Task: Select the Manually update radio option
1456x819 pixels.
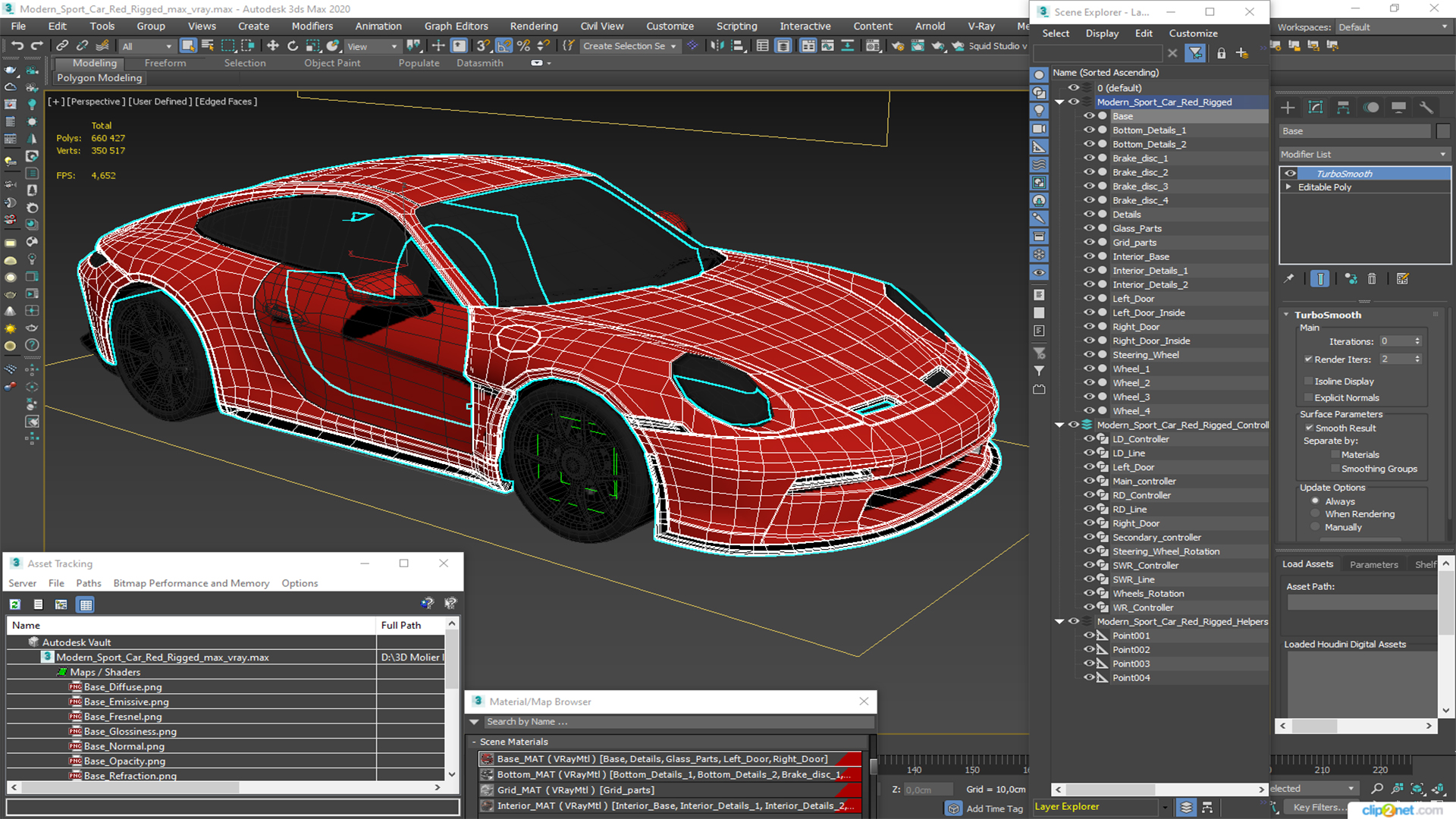Action: [1316, 527]
